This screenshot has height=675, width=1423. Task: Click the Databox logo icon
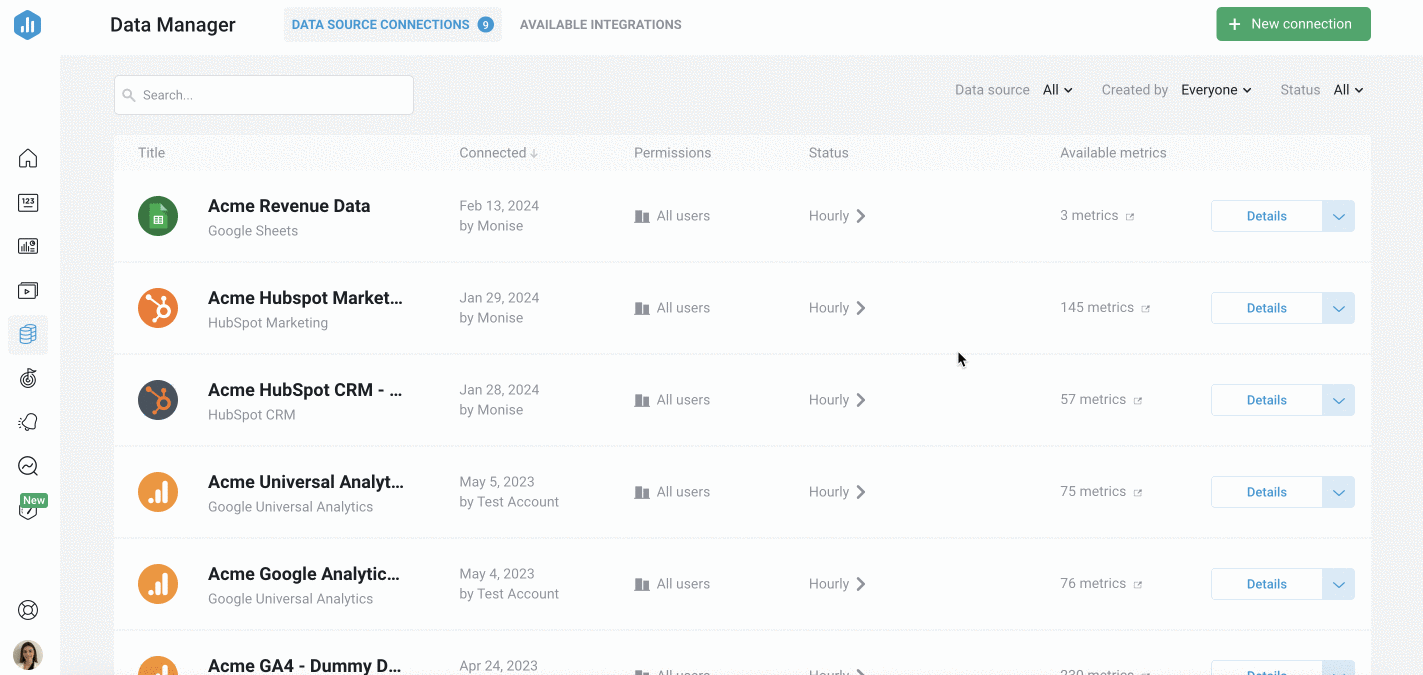pyautogui.click(x=27, y=25)
